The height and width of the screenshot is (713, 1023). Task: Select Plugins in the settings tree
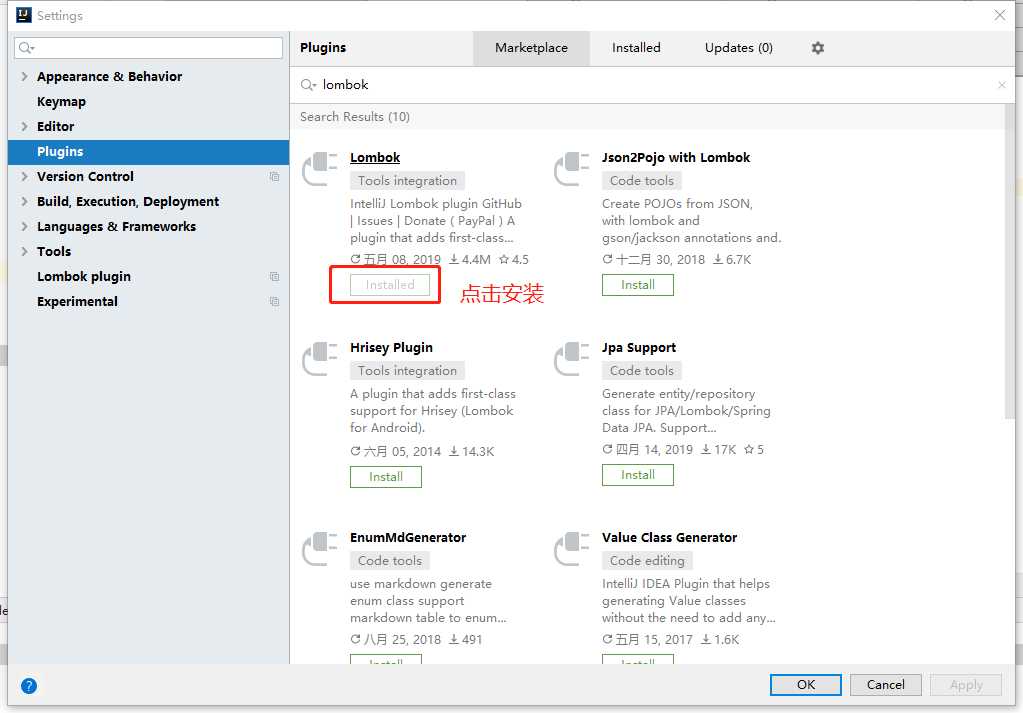tap(148, 152)
